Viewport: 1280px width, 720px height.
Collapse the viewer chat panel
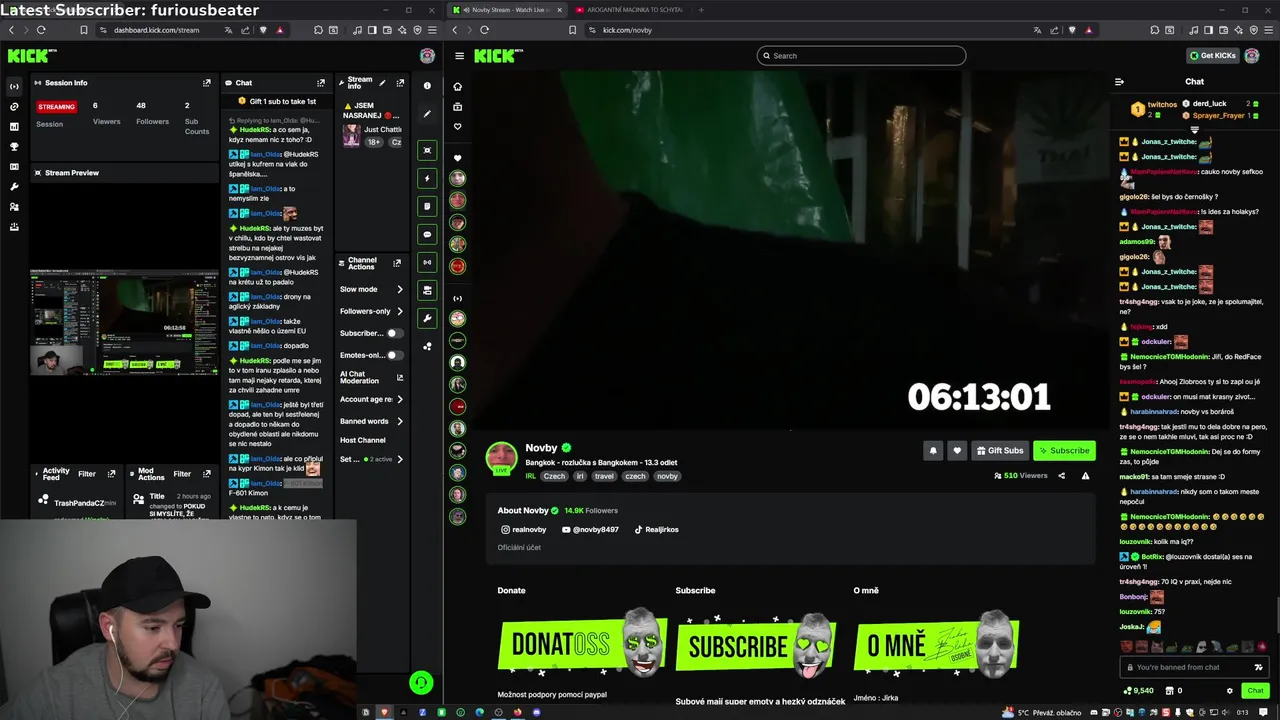coord(1119,82)
